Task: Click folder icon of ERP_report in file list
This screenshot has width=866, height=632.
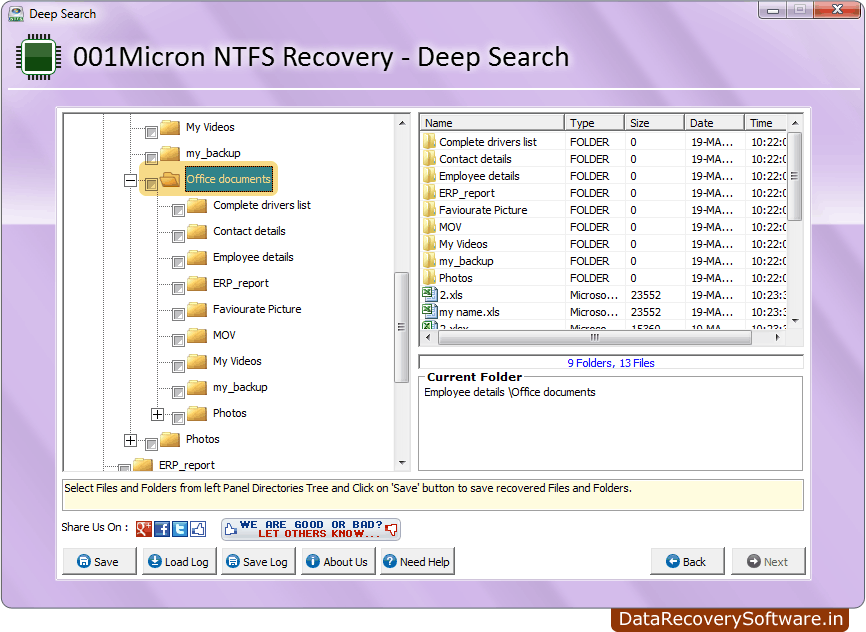Action: [x=430, y=193]
